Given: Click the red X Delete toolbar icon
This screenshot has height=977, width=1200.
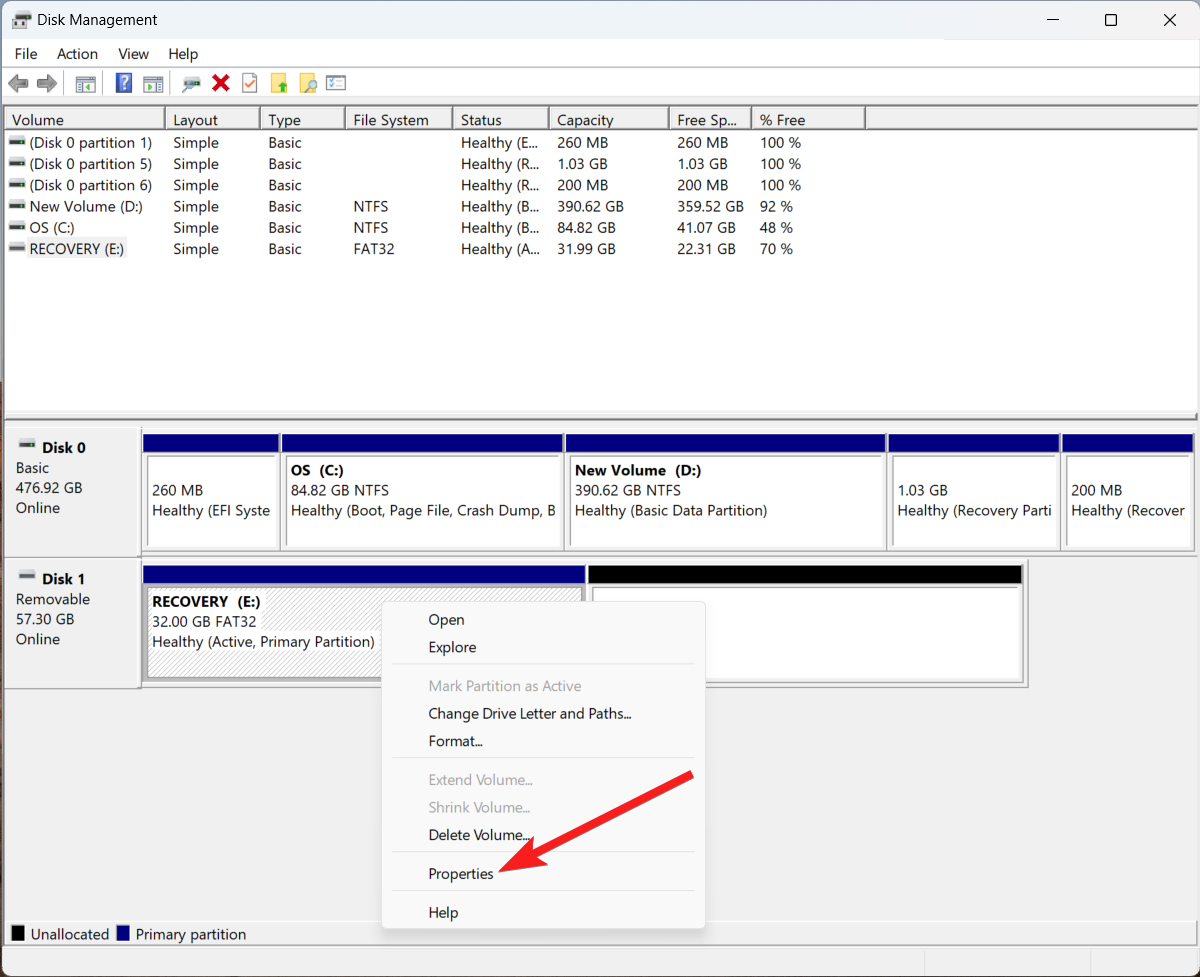Looking at the screenshot, I should pos(221,84).
